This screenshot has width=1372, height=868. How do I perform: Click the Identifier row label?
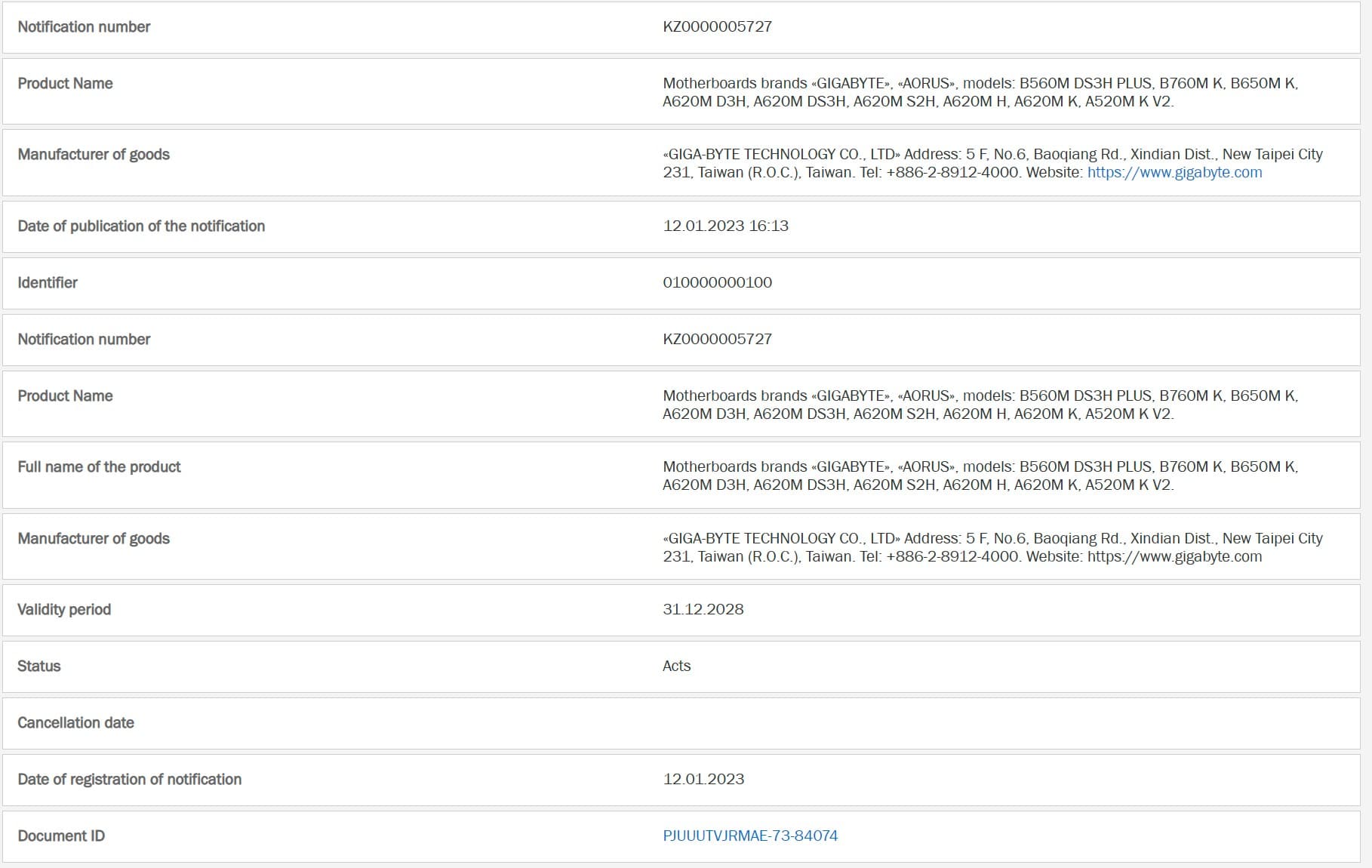(48, 282)
